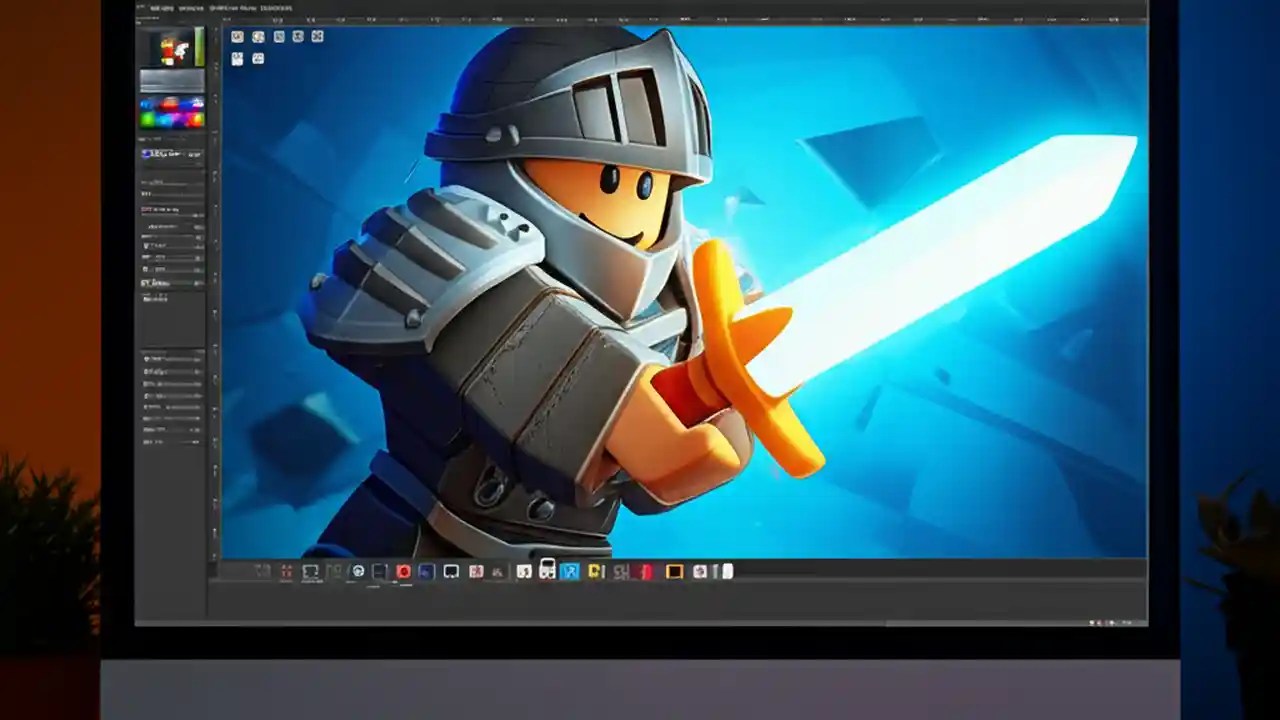Click the second menu item at top

162,7
